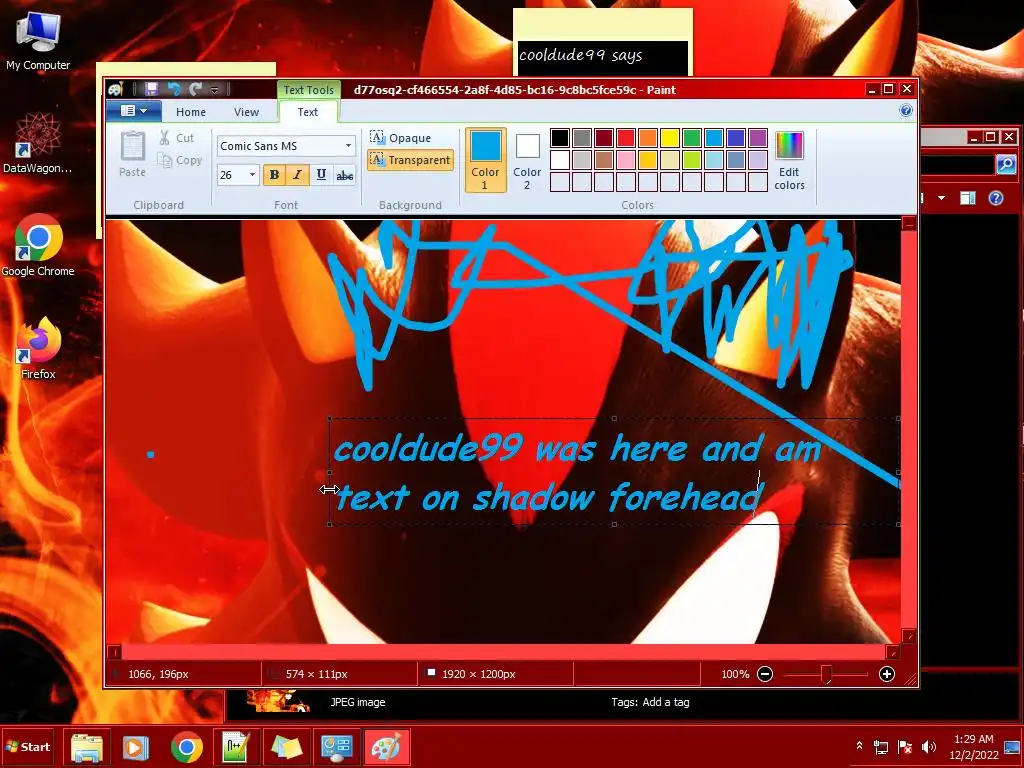
Task: Save the image with the Save icon
Action: [152, 89]
